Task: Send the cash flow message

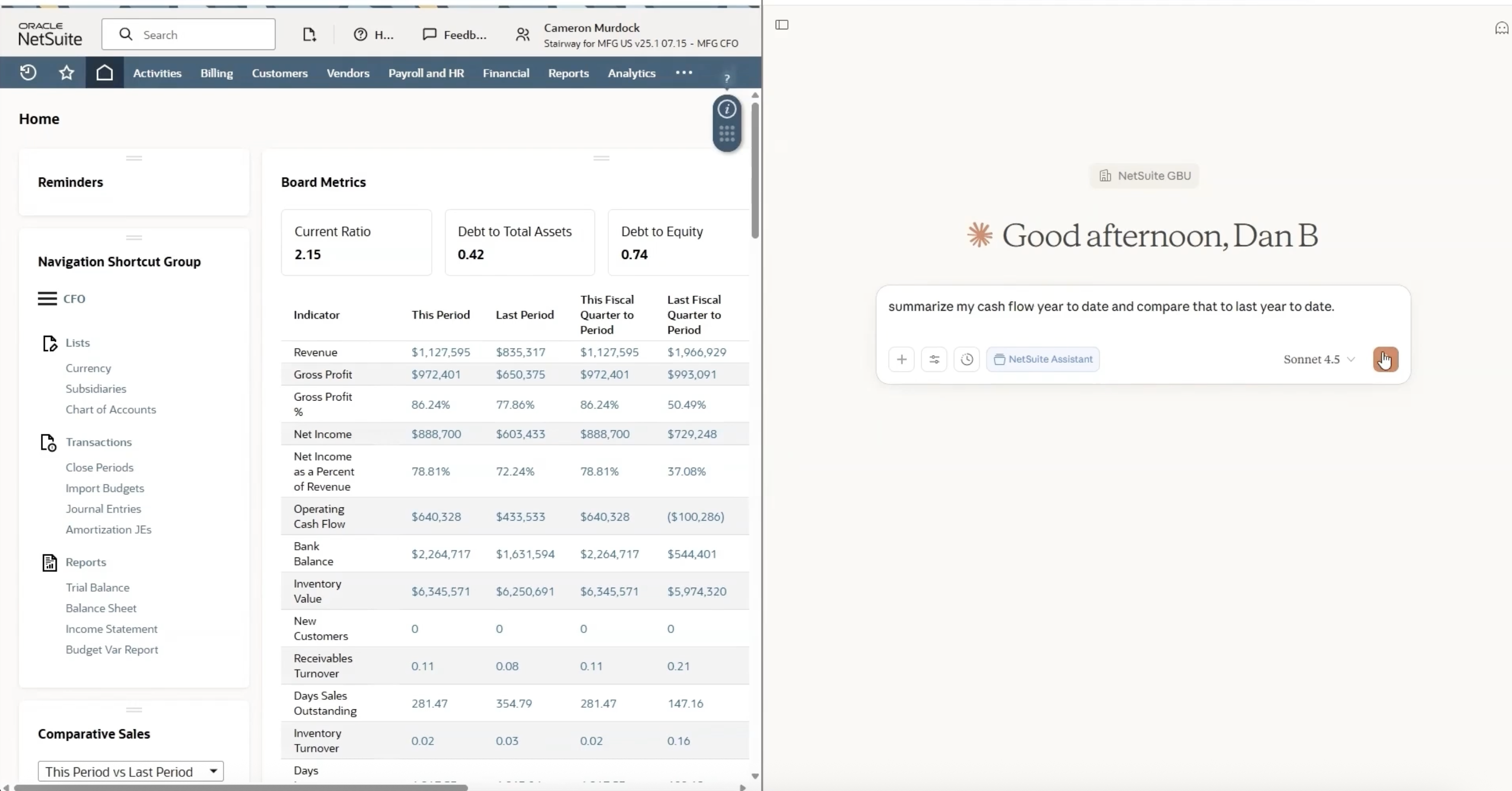Action: point(1385,359)
